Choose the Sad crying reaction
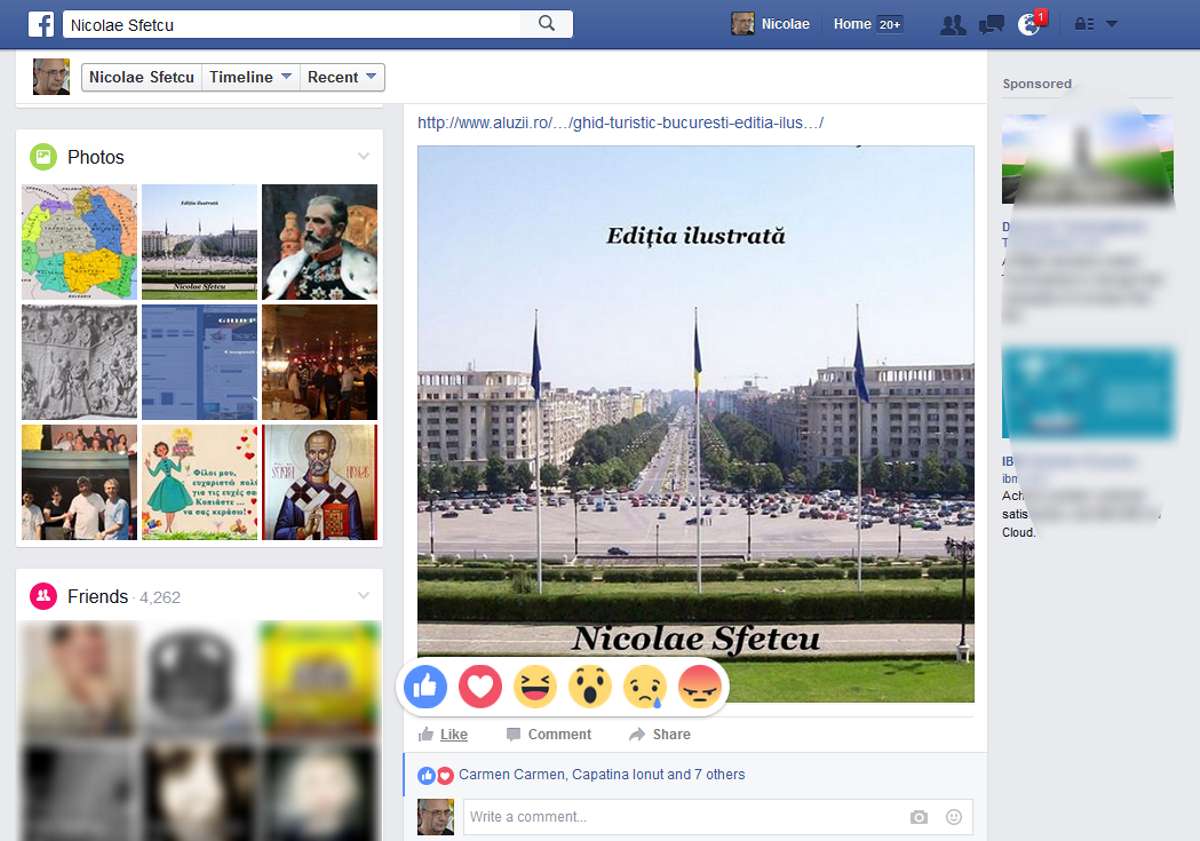Image resolution: width=1200 pixels, height=841 pixels. tap(645, 687)
